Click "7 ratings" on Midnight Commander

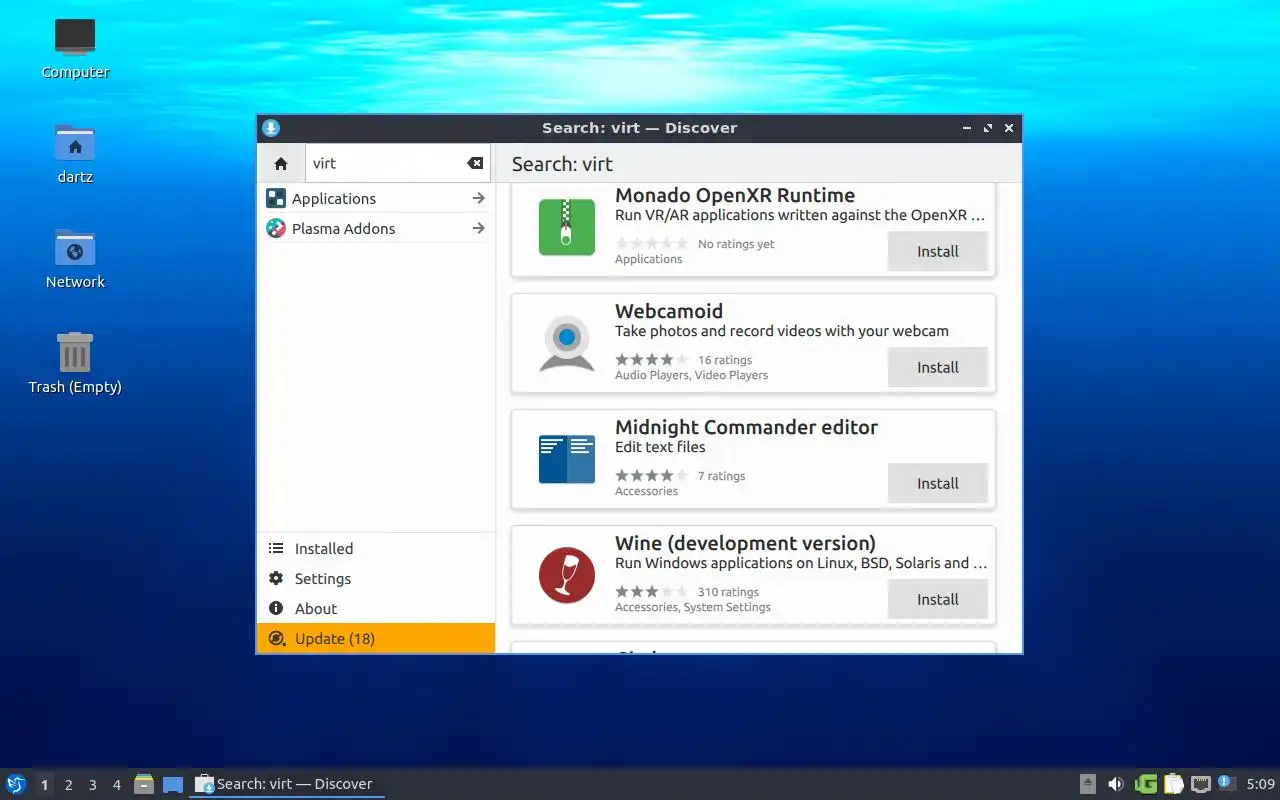tap(721, 476)
